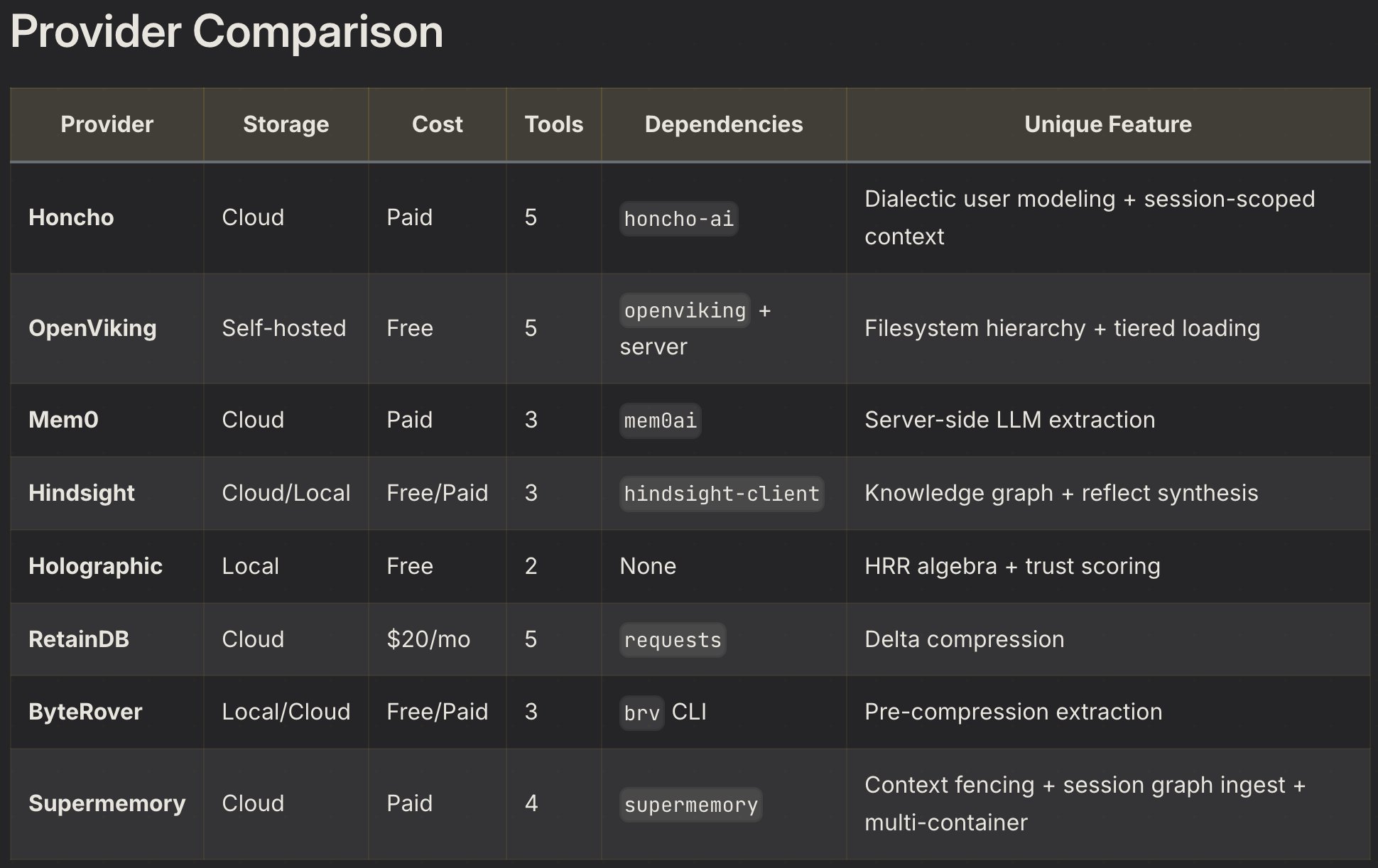The width and height of the screenshot is (1378, 868).
Task: Click the Honcho provider name
Action: [71, 217]
